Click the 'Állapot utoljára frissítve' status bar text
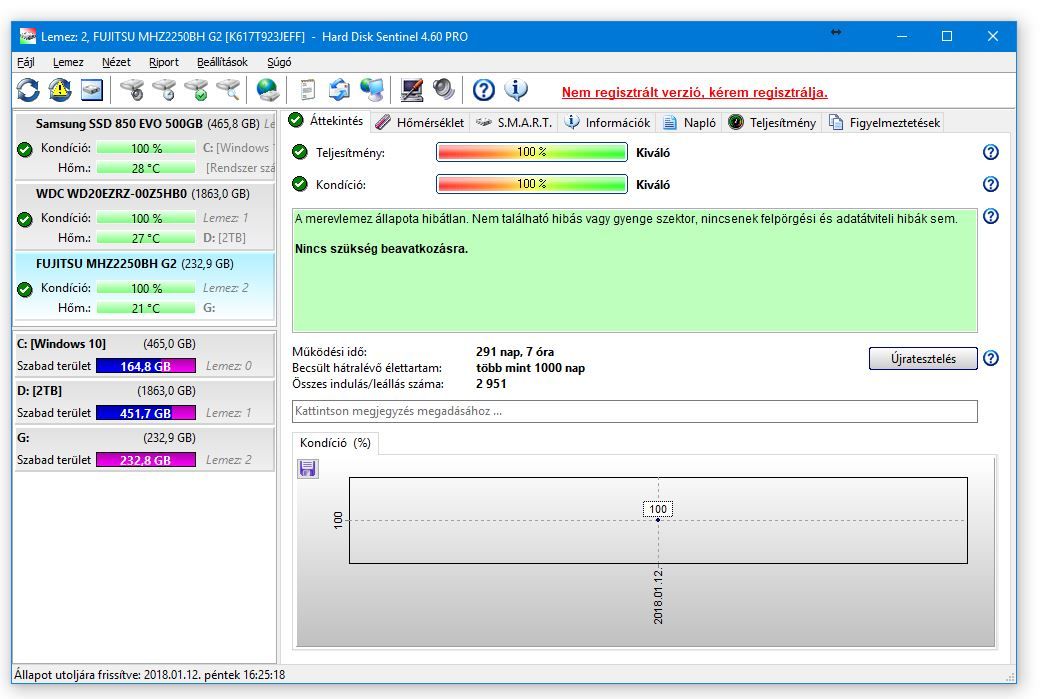Image resolution: width=1059 pixels, height=699 pixels. [150, 675]
